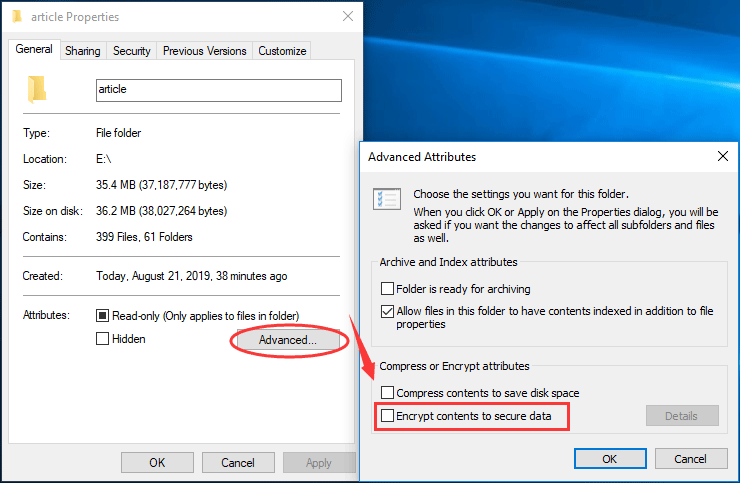
Task: Click OK in the article Properties window
Action: (157, 462)
